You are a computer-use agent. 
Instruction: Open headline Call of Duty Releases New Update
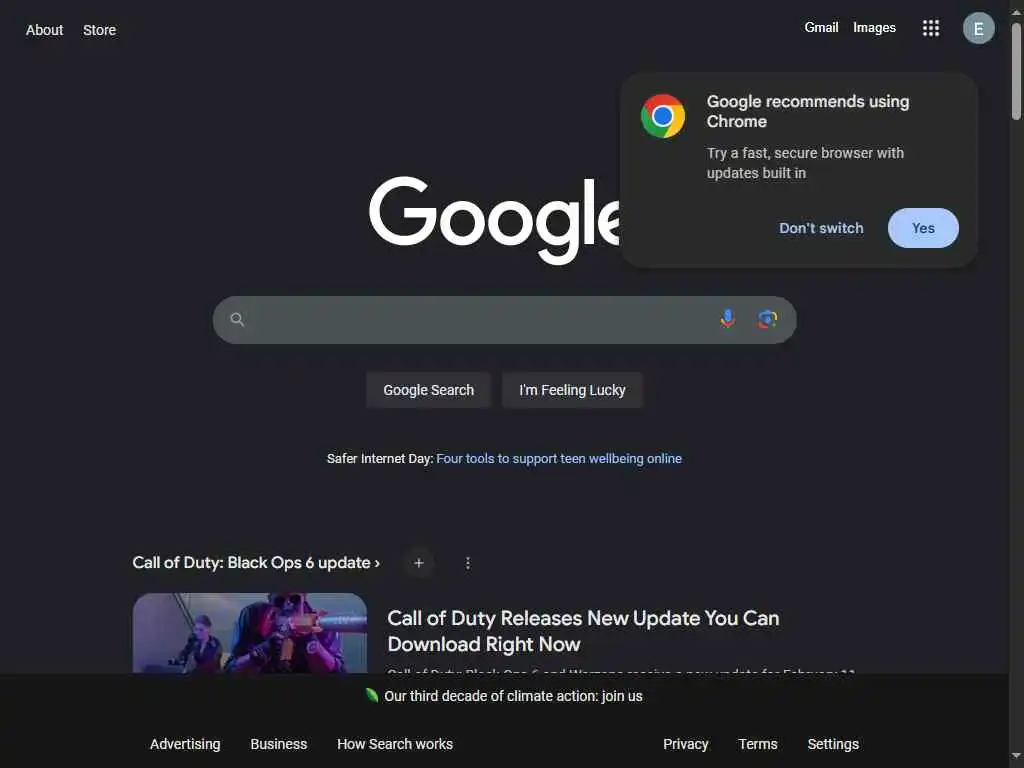(583, 631)
